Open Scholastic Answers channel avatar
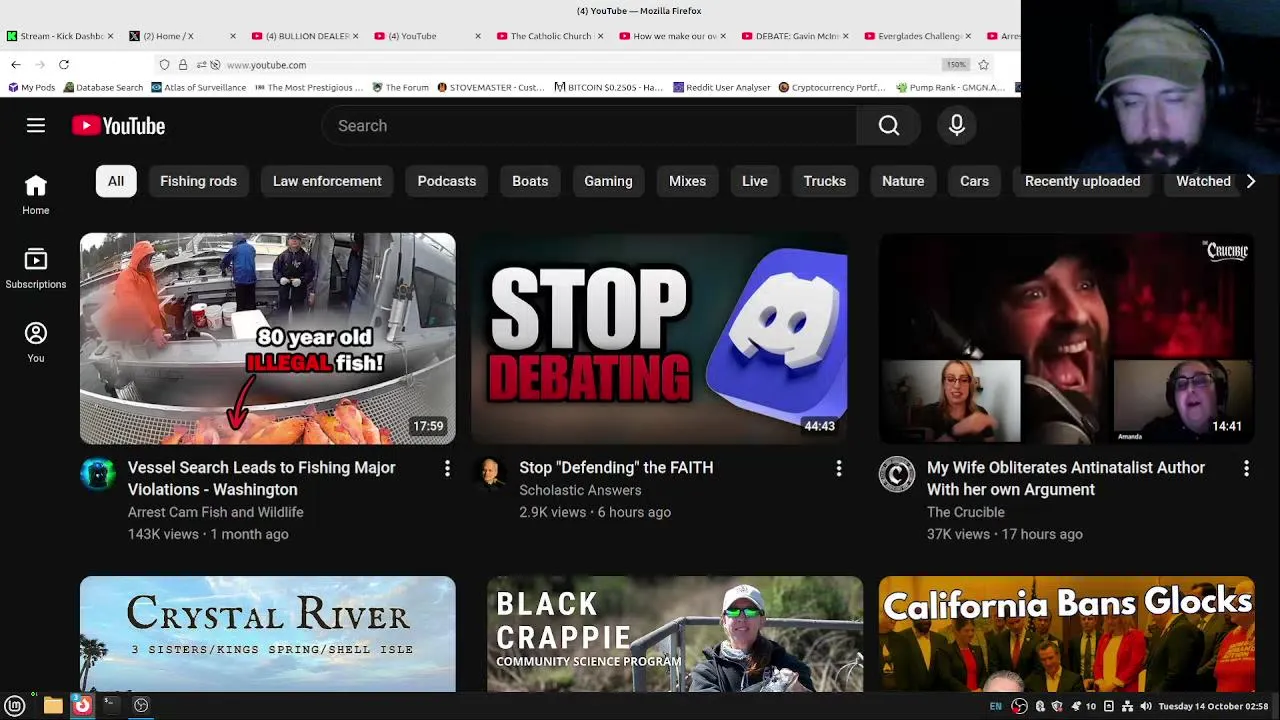The image size is (1280, 720). [489, 475]
